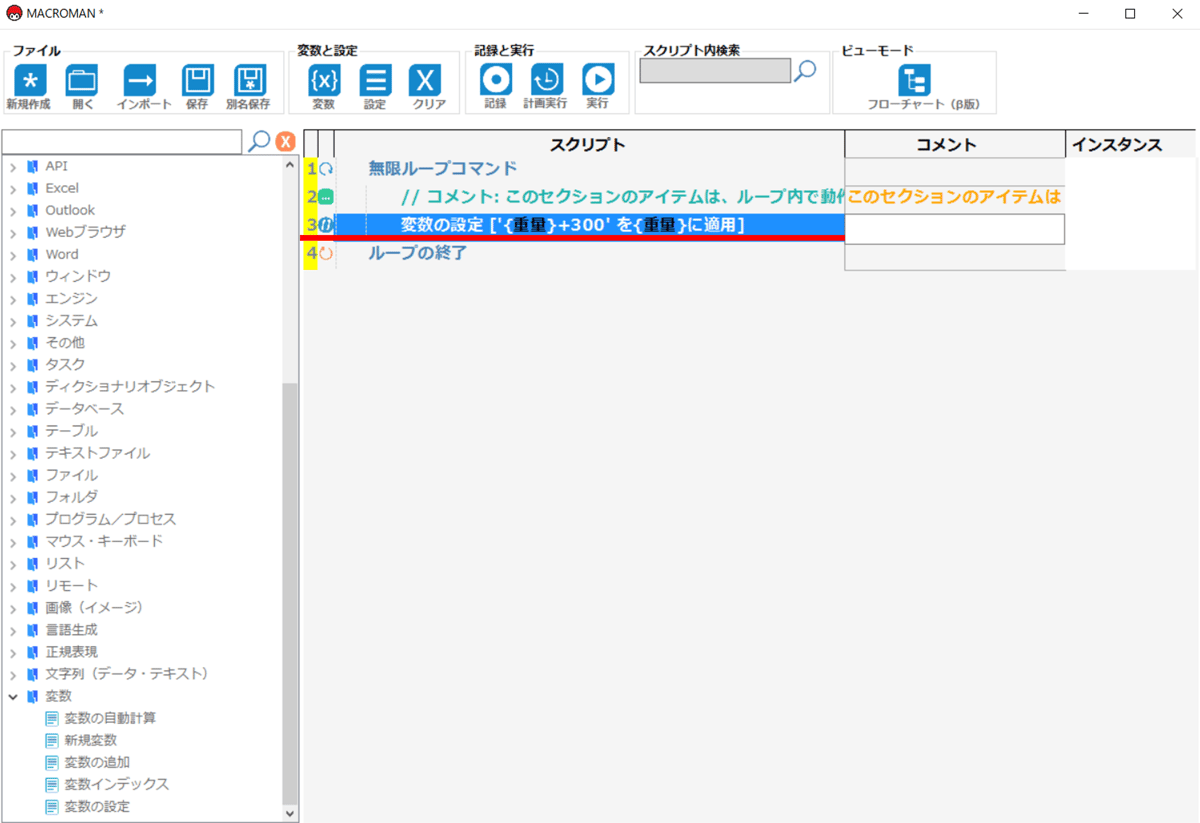Viewport: 1200px width, 823px height.
Task: Click the 開く (Open) folder icon
Action: [82, 80]
